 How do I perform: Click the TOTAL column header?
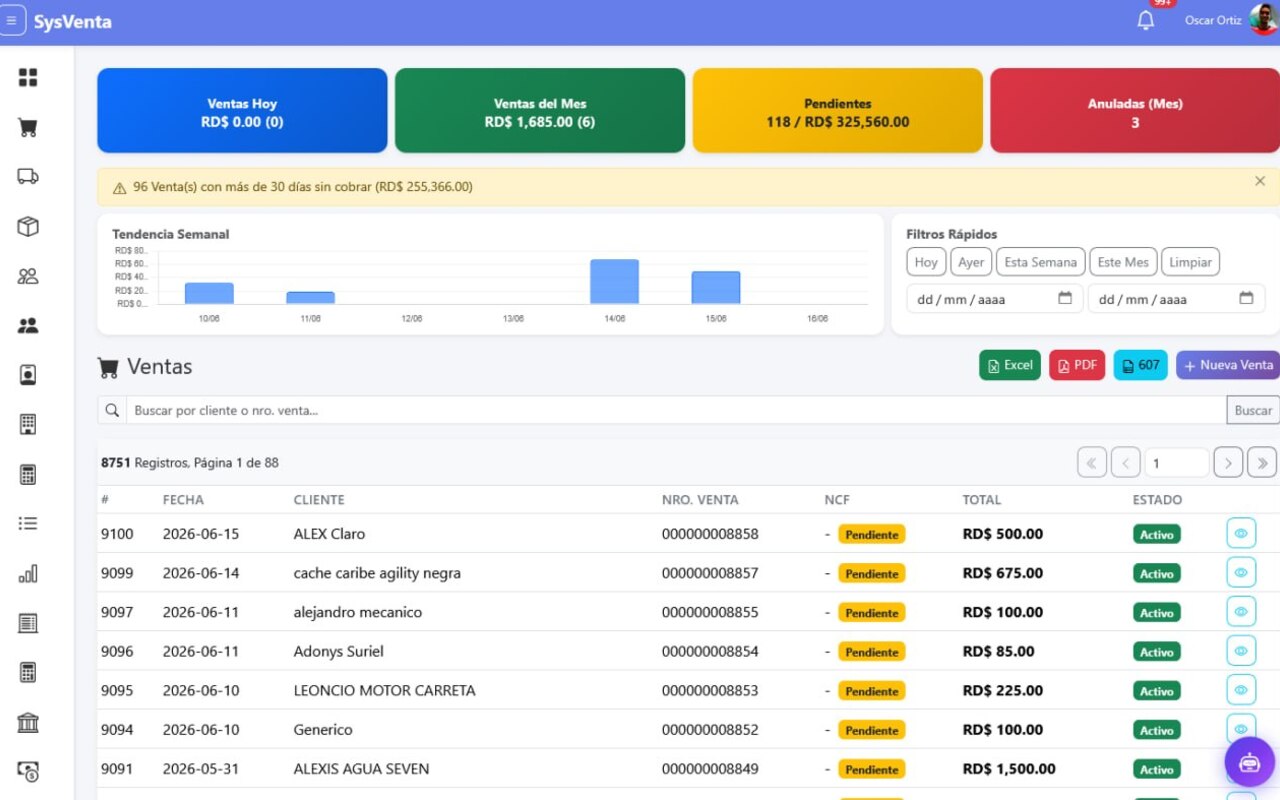(x=982, y=500)
